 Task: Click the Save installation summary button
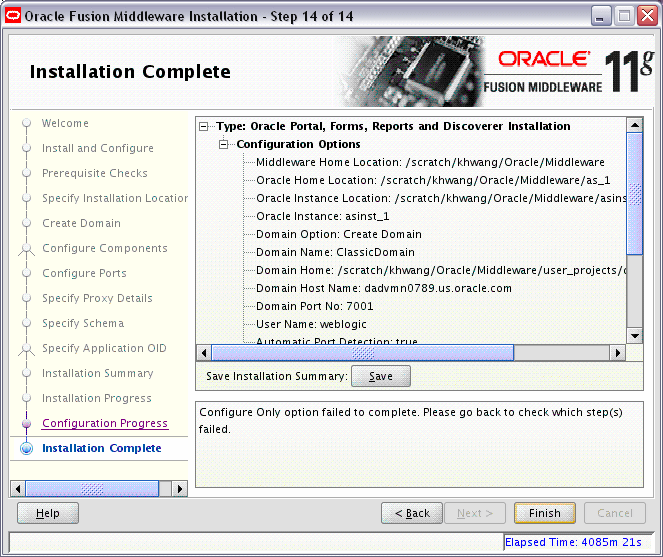click(x=381, y=376)
